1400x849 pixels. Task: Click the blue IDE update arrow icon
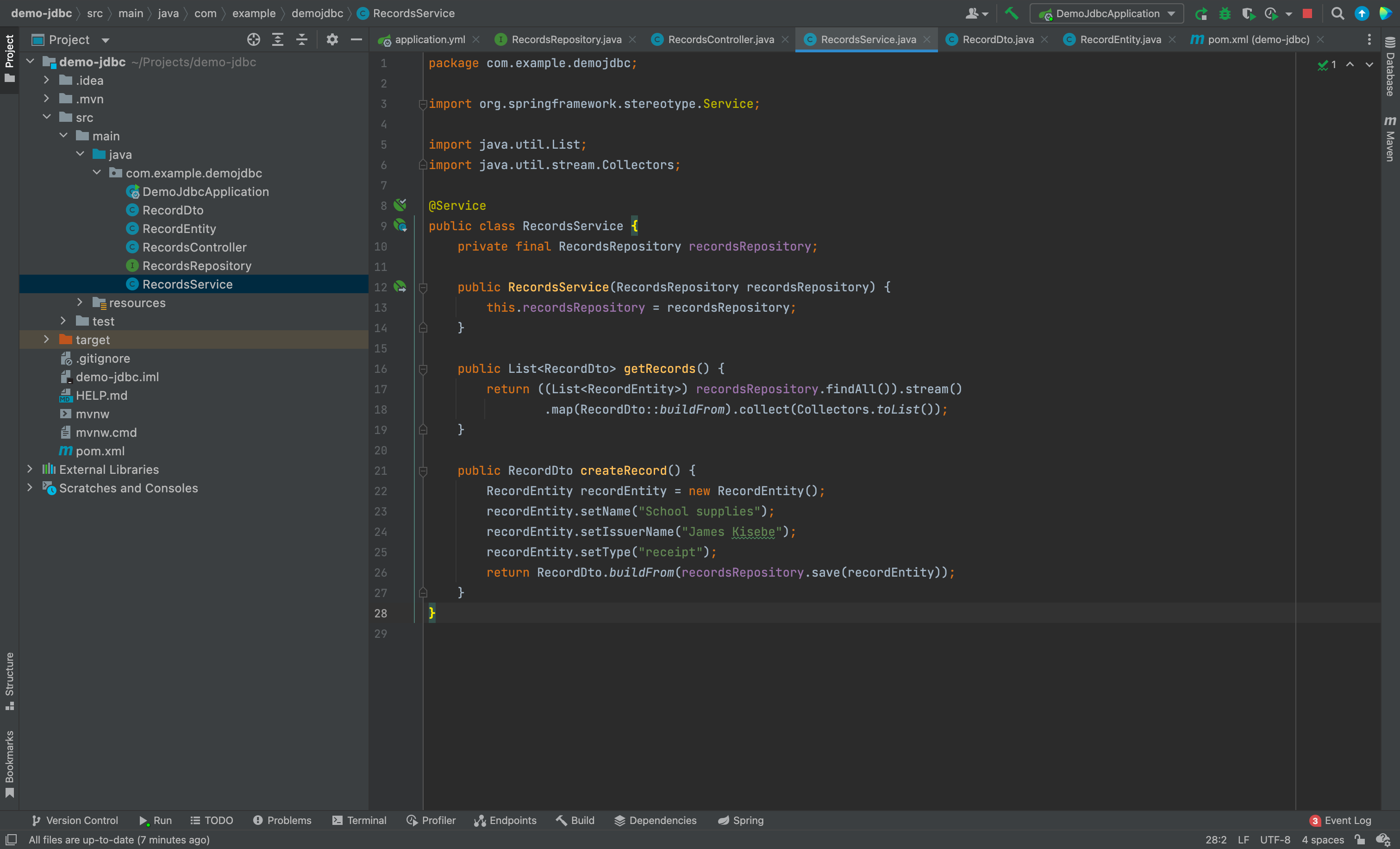point(1362,13)
